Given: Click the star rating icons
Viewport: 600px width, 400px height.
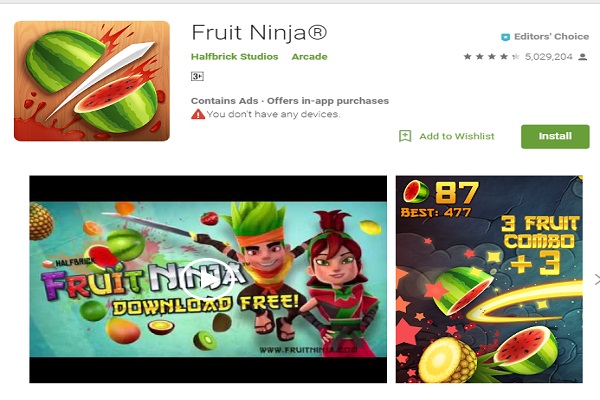Looking at the screenshot, I should [x=491, y=57].
